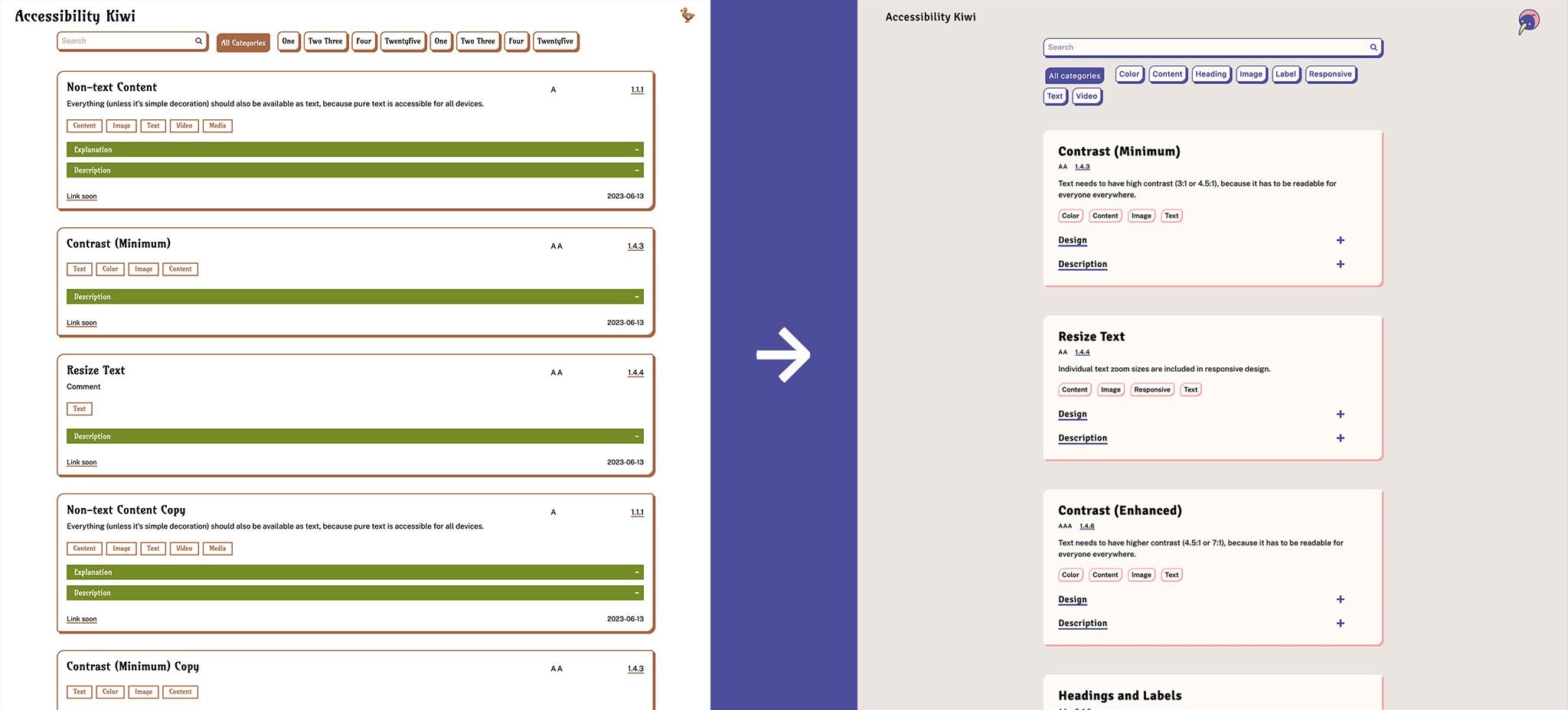
Task: Click magnifier icon in purple-bordered search box
Action: (x=1374, y=47)
